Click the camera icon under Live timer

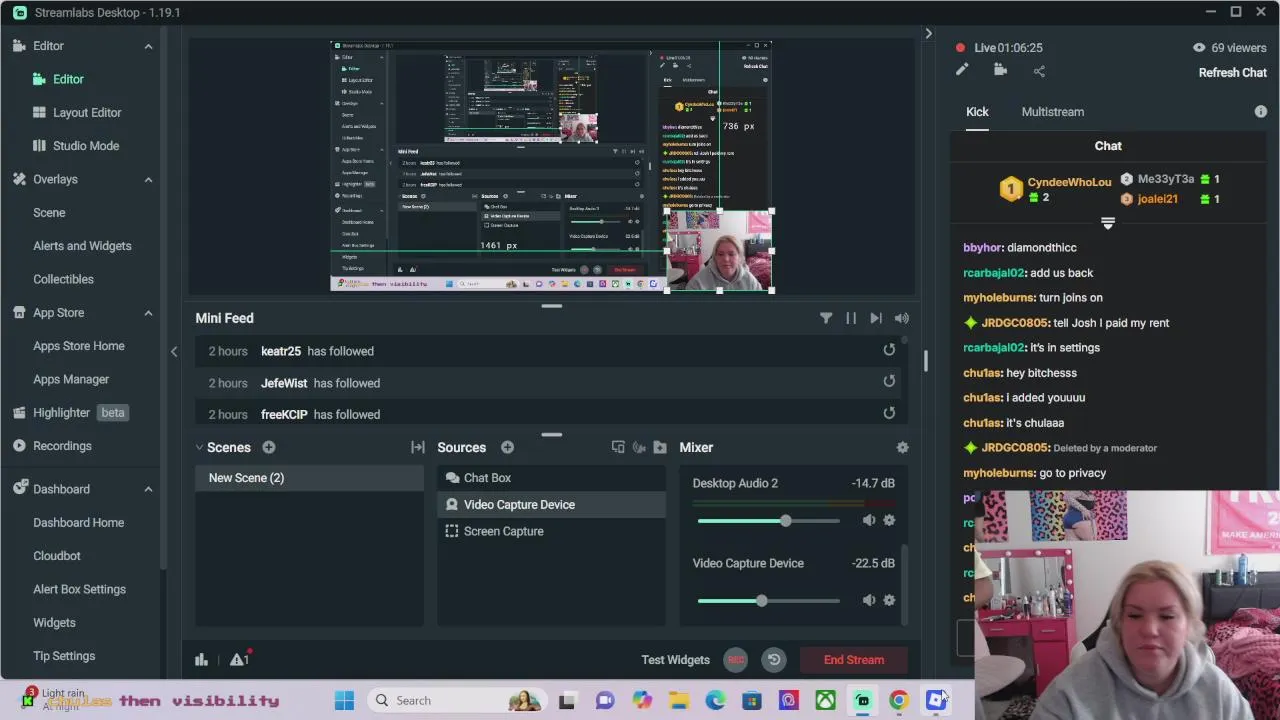coord(1000,70)
